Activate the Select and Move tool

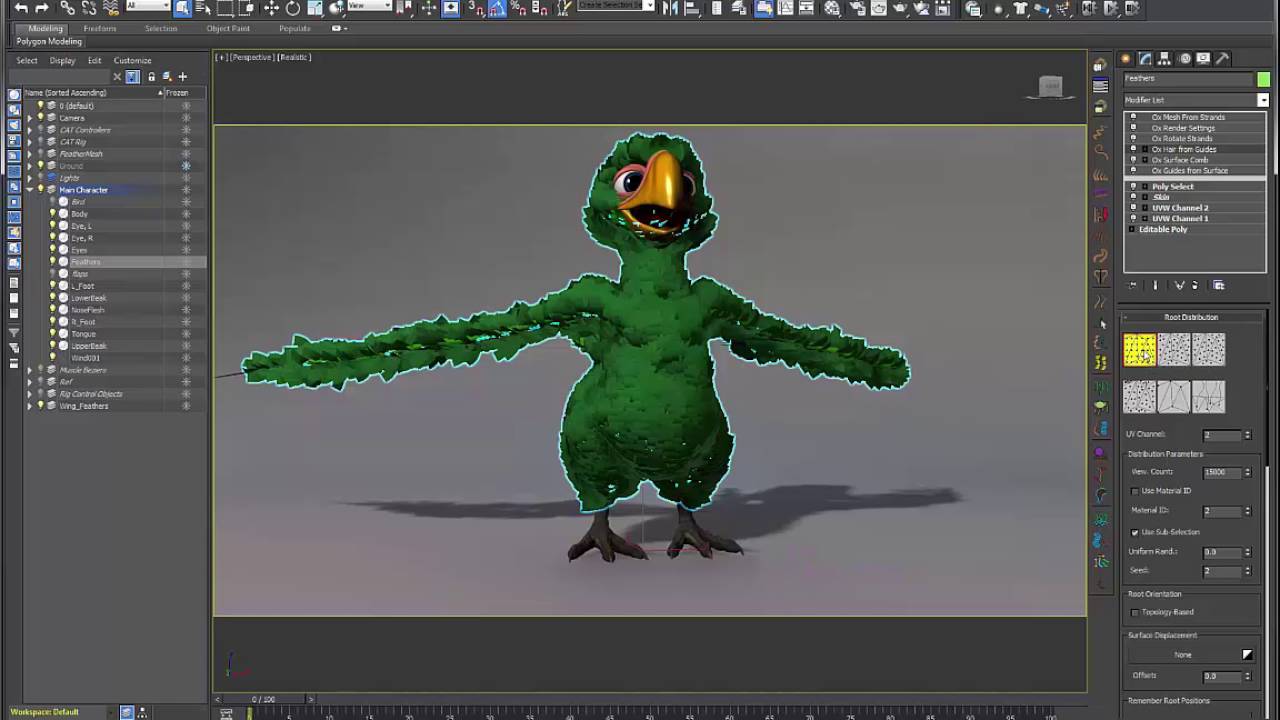[271, 8]
